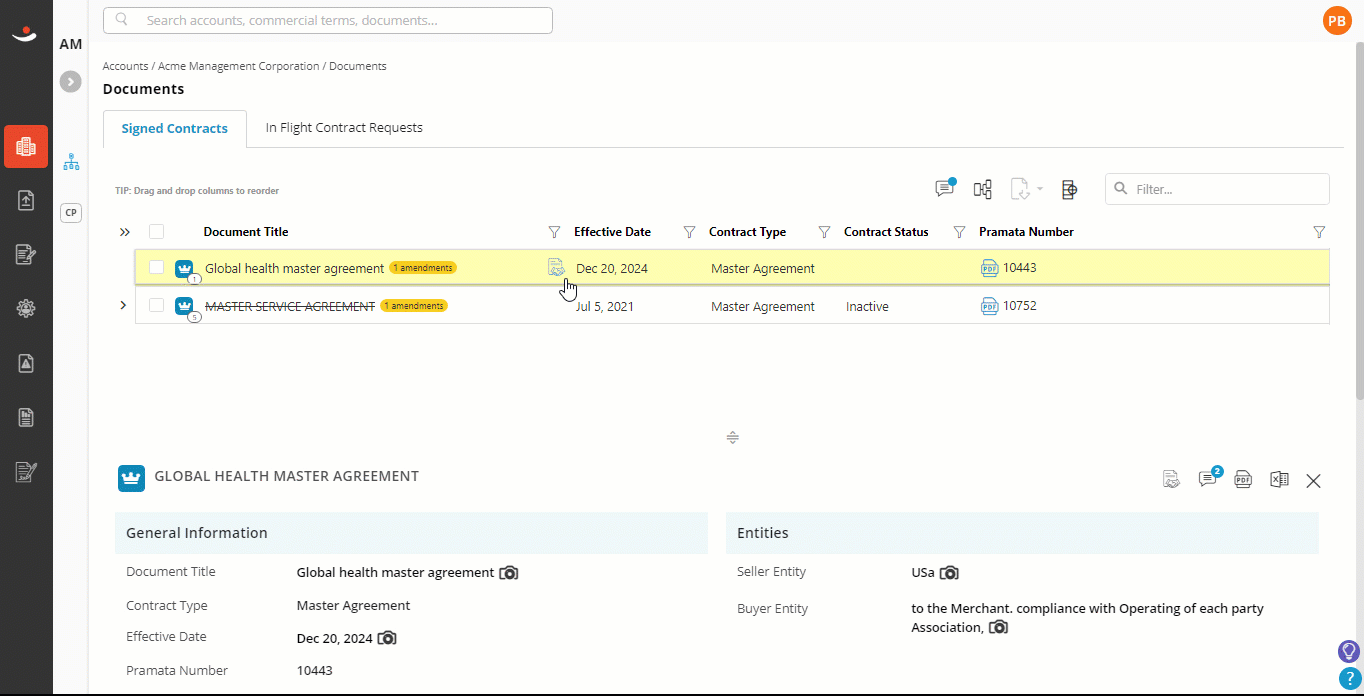This screenshot has width=1364, height=696.
Task: Filter the Effective Date column
Action: pos(689,232)
